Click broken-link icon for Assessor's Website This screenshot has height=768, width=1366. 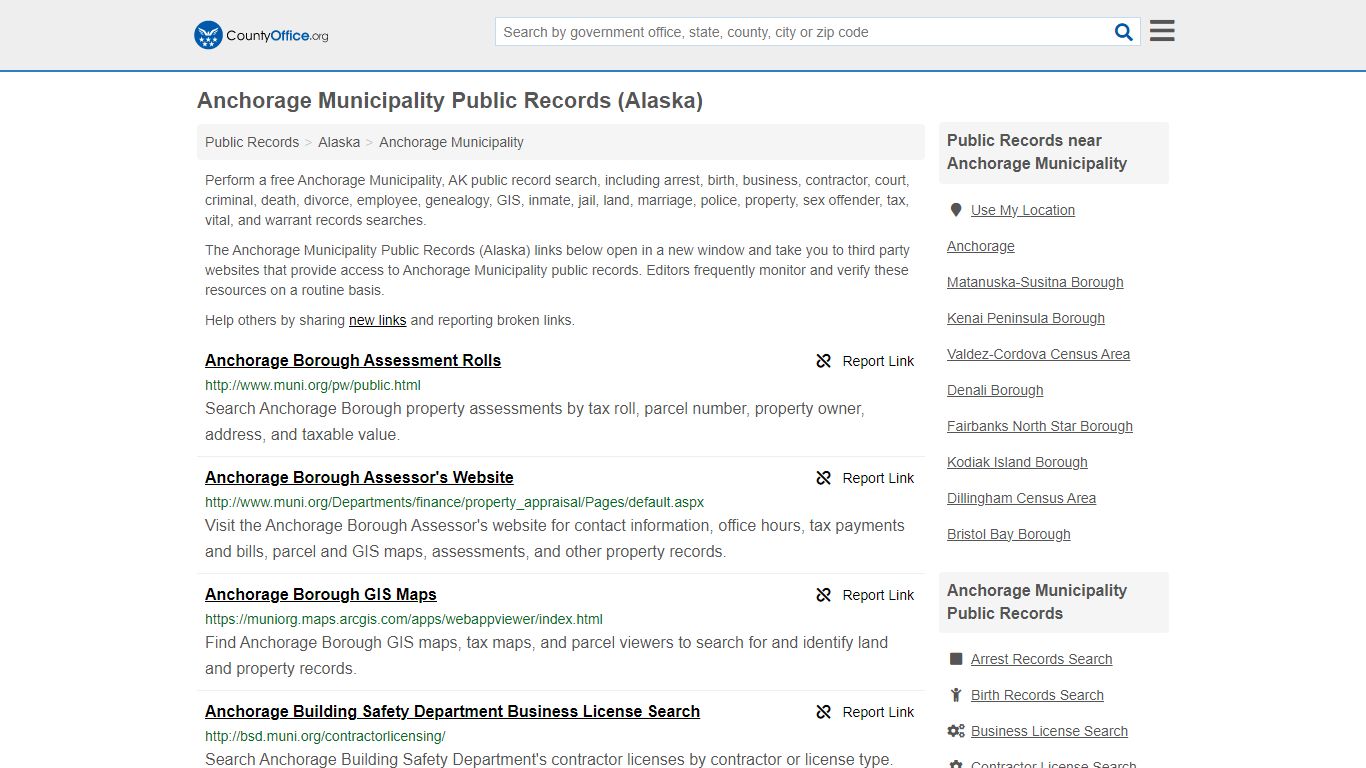824,478
